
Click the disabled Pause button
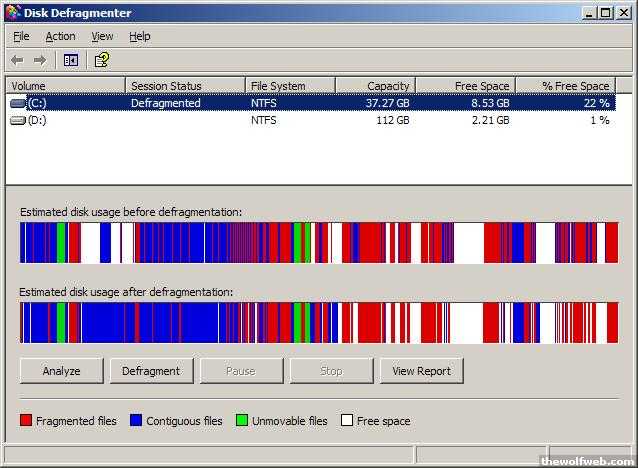(241, 371)
